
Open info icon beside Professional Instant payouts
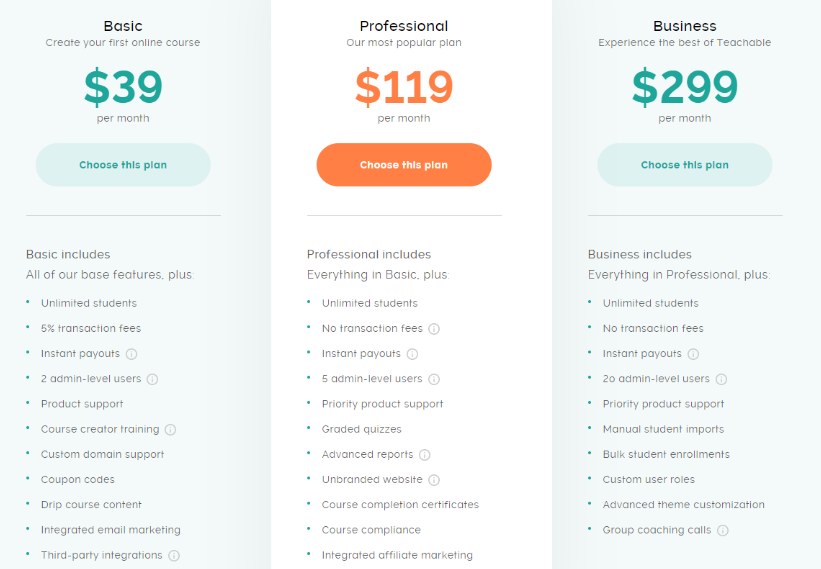pyautogui.click(x=413, y=354)
